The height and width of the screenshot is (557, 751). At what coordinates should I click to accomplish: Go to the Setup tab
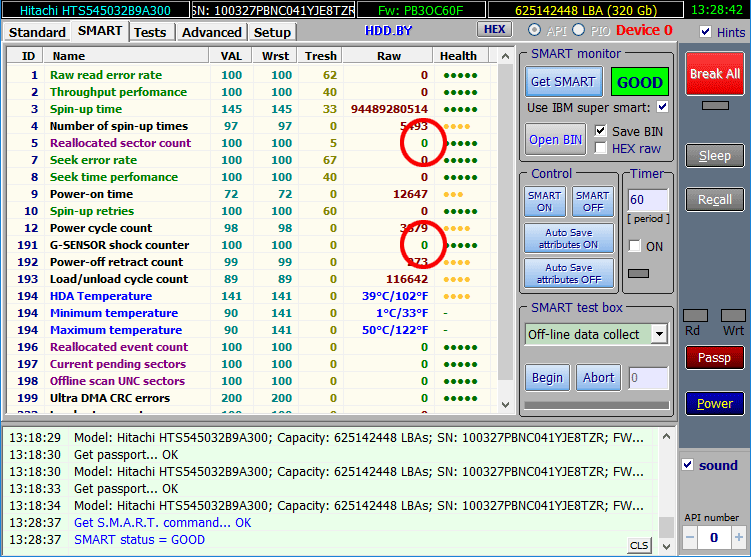click(272, 32)
